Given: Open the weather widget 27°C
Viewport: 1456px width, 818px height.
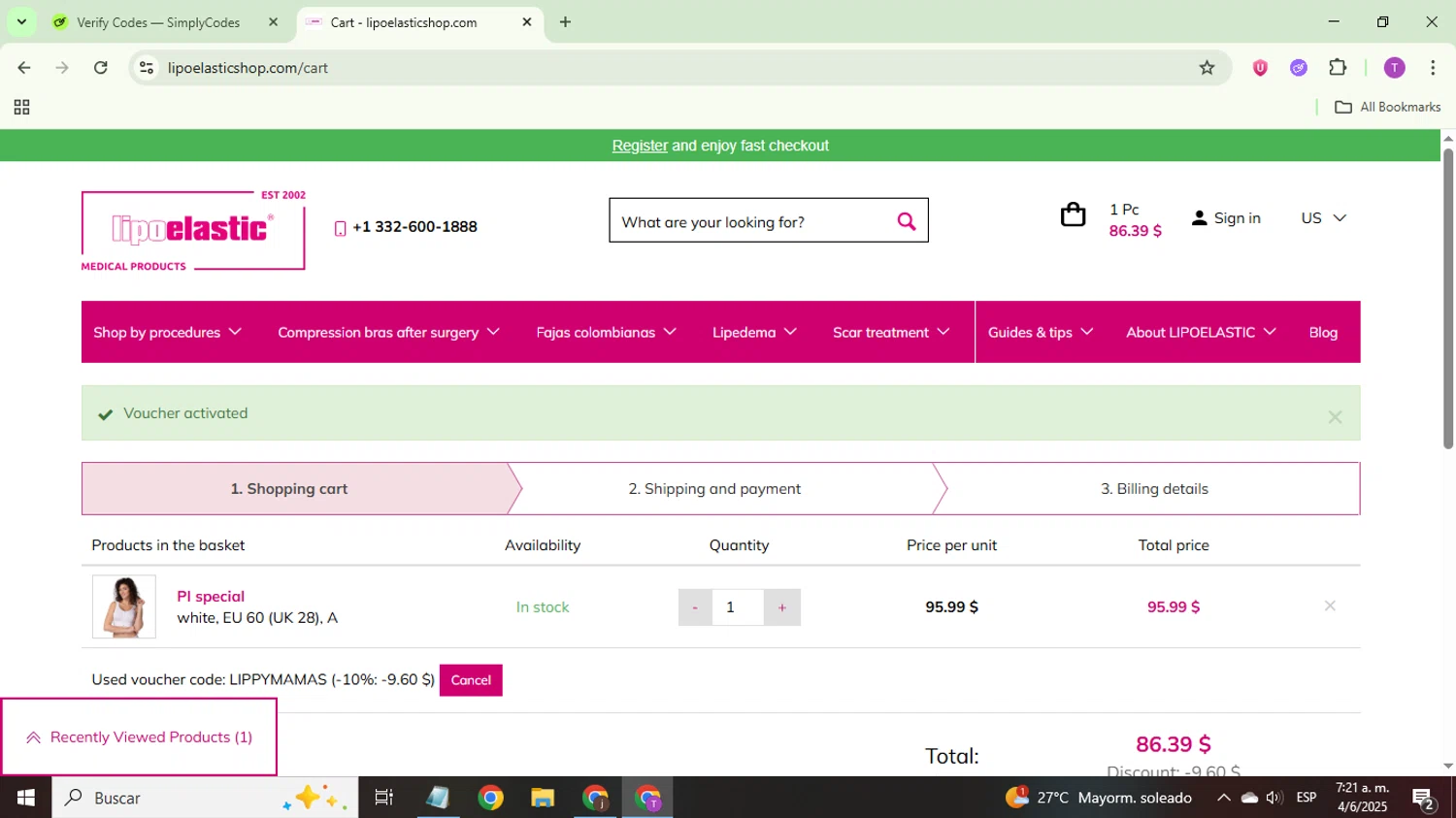Looking at the screenshot, I should (x=1099, y=798).
